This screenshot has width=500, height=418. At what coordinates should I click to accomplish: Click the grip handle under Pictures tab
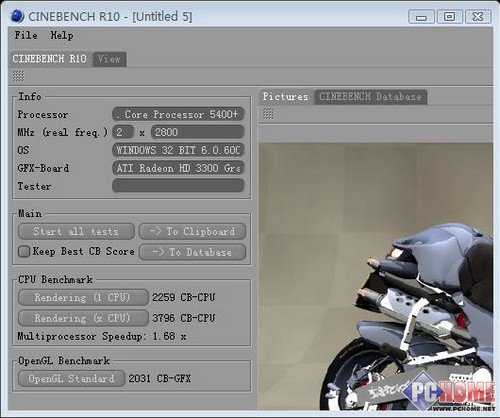point(268,114)
